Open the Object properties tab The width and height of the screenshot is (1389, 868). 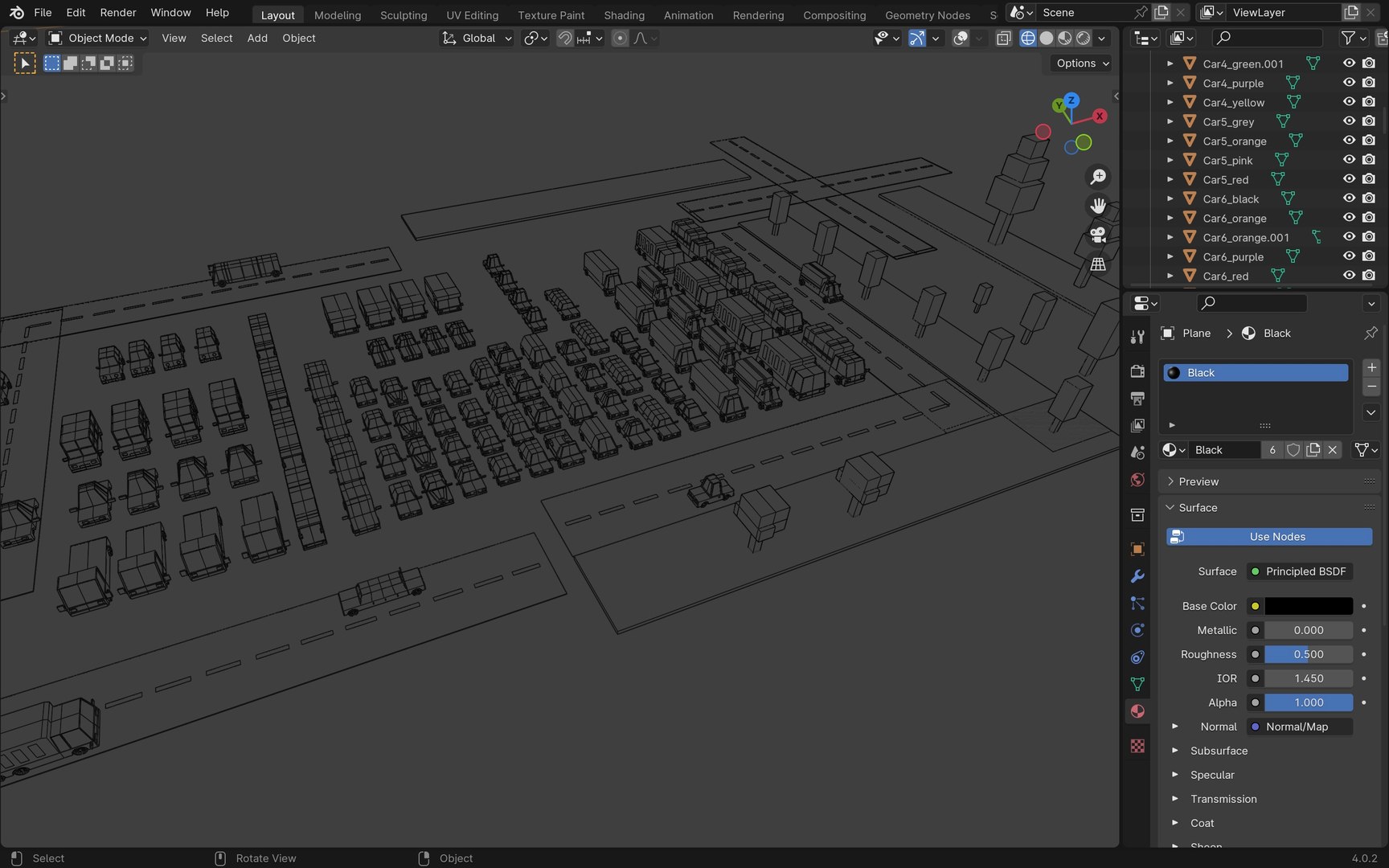click(x=1137, y=549)
